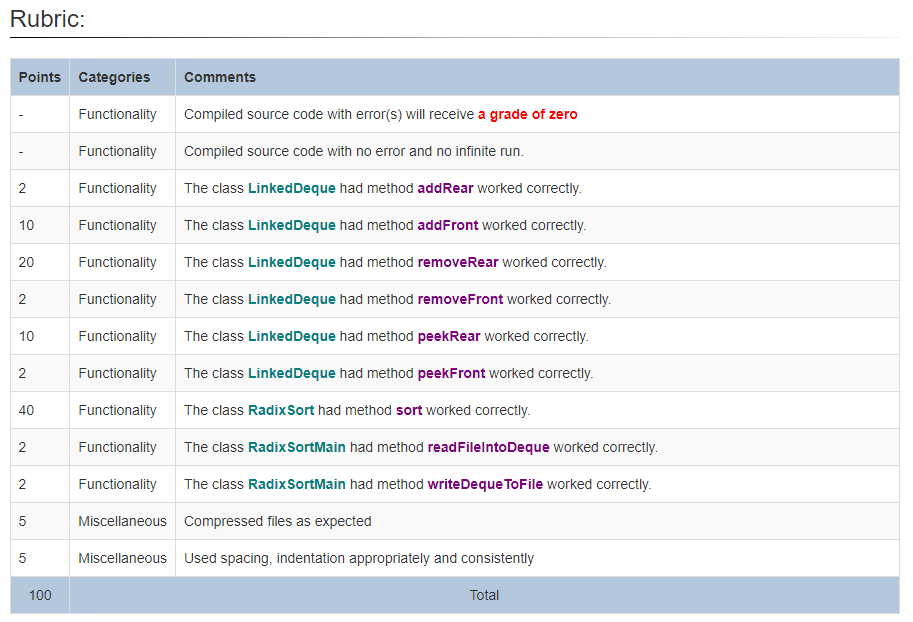Click the removeRear method name
Screen dimensions: 913x622
(x=458, y=262)
